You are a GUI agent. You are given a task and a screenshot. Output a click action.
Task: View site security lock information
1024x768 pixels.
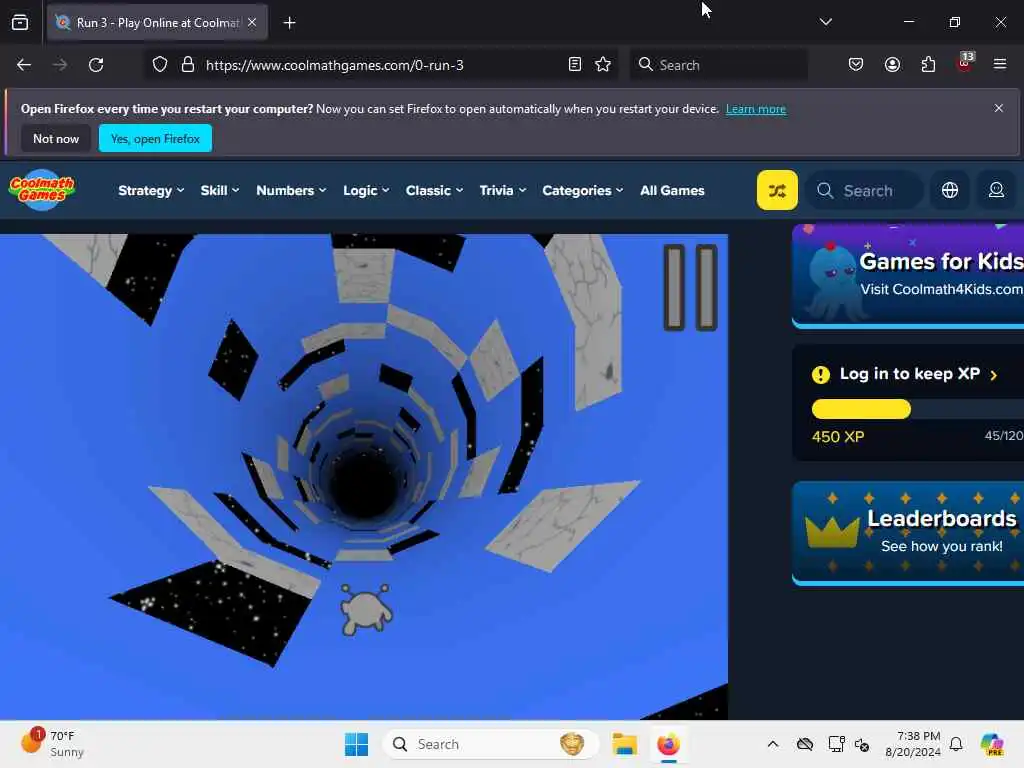[x=187, y=65]
